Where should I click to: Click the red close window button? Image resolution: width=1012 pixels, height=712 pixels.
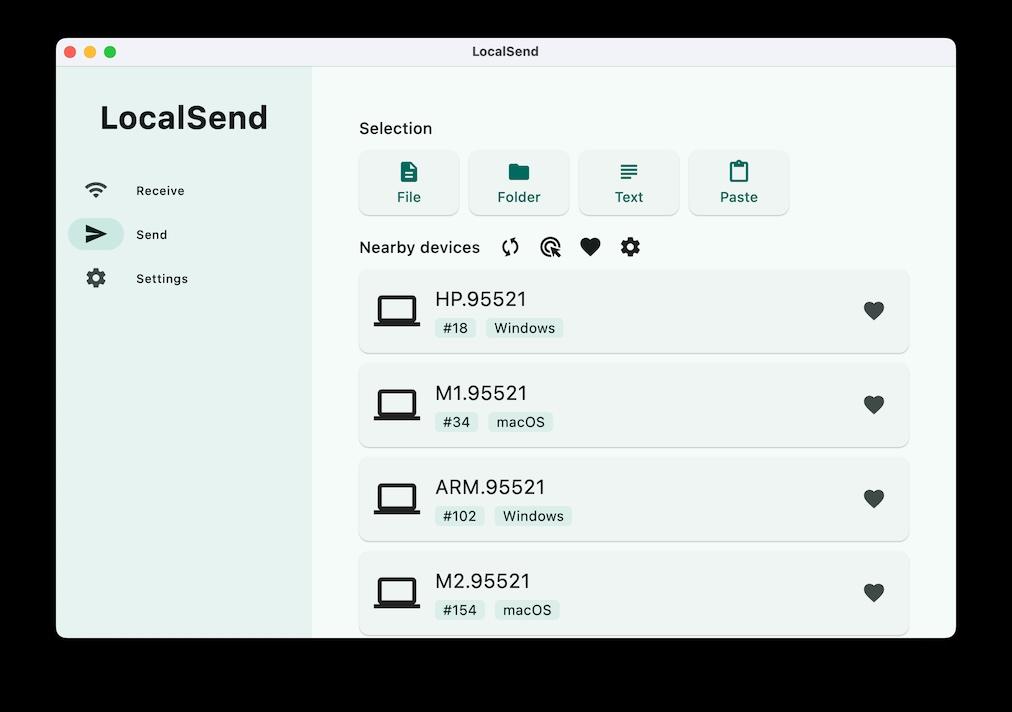point(70,52)
